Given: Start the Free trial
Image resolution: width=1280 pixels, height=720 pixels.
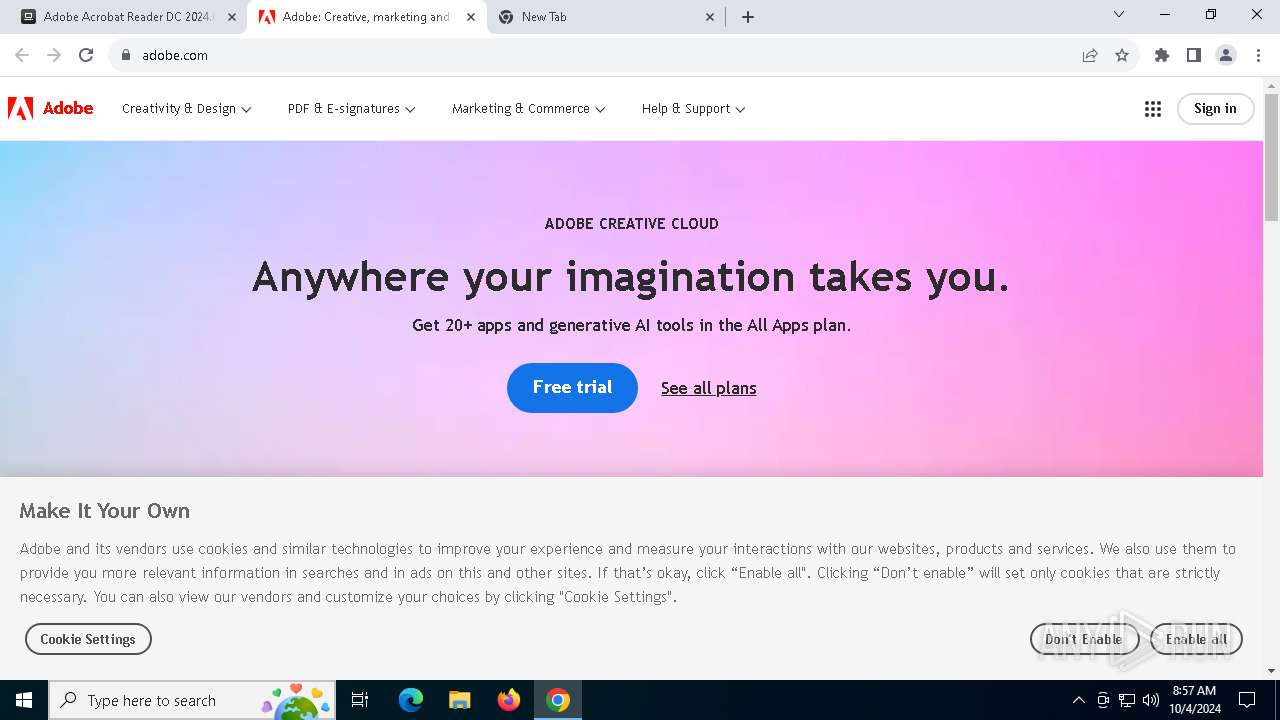Looking at the screenshot, I should point(572,388).
